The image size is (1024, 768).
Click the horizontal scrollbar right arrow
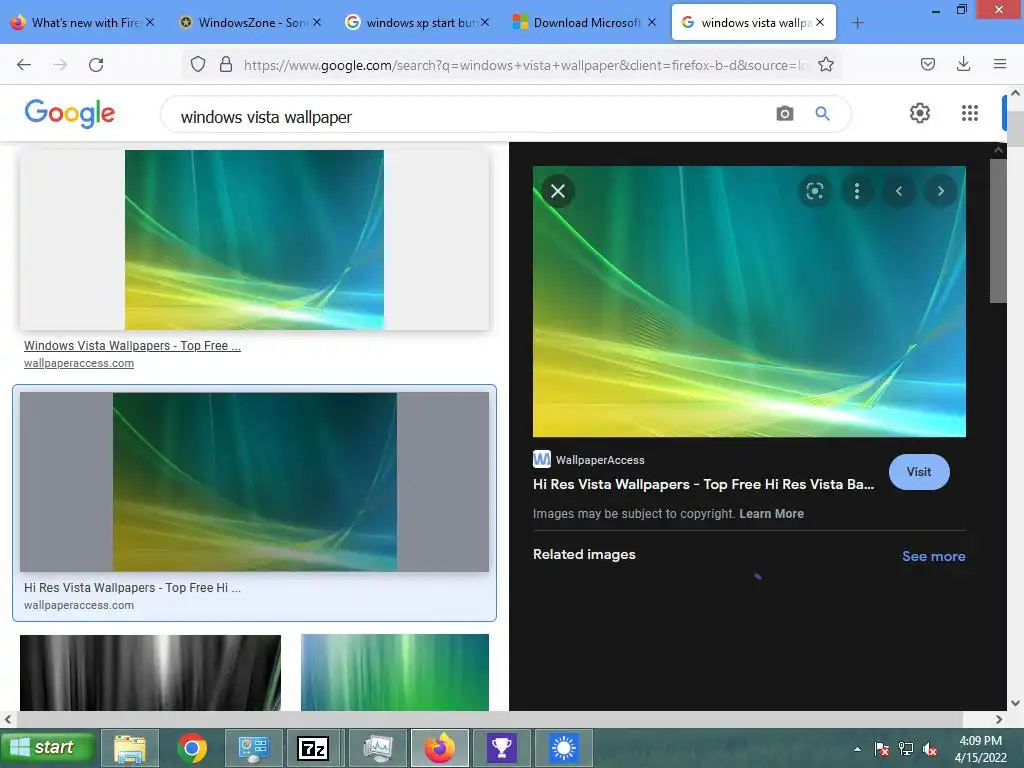pos(999,720)
